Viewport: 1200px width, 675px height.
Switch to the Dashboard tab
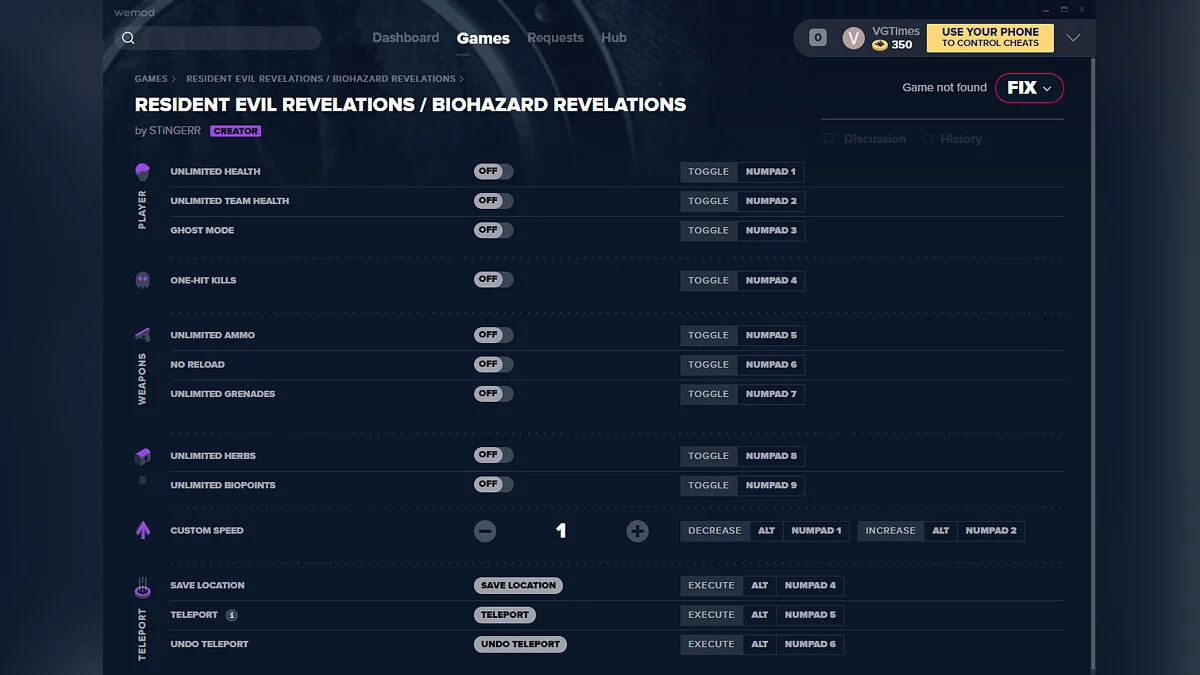pos(405,38)
